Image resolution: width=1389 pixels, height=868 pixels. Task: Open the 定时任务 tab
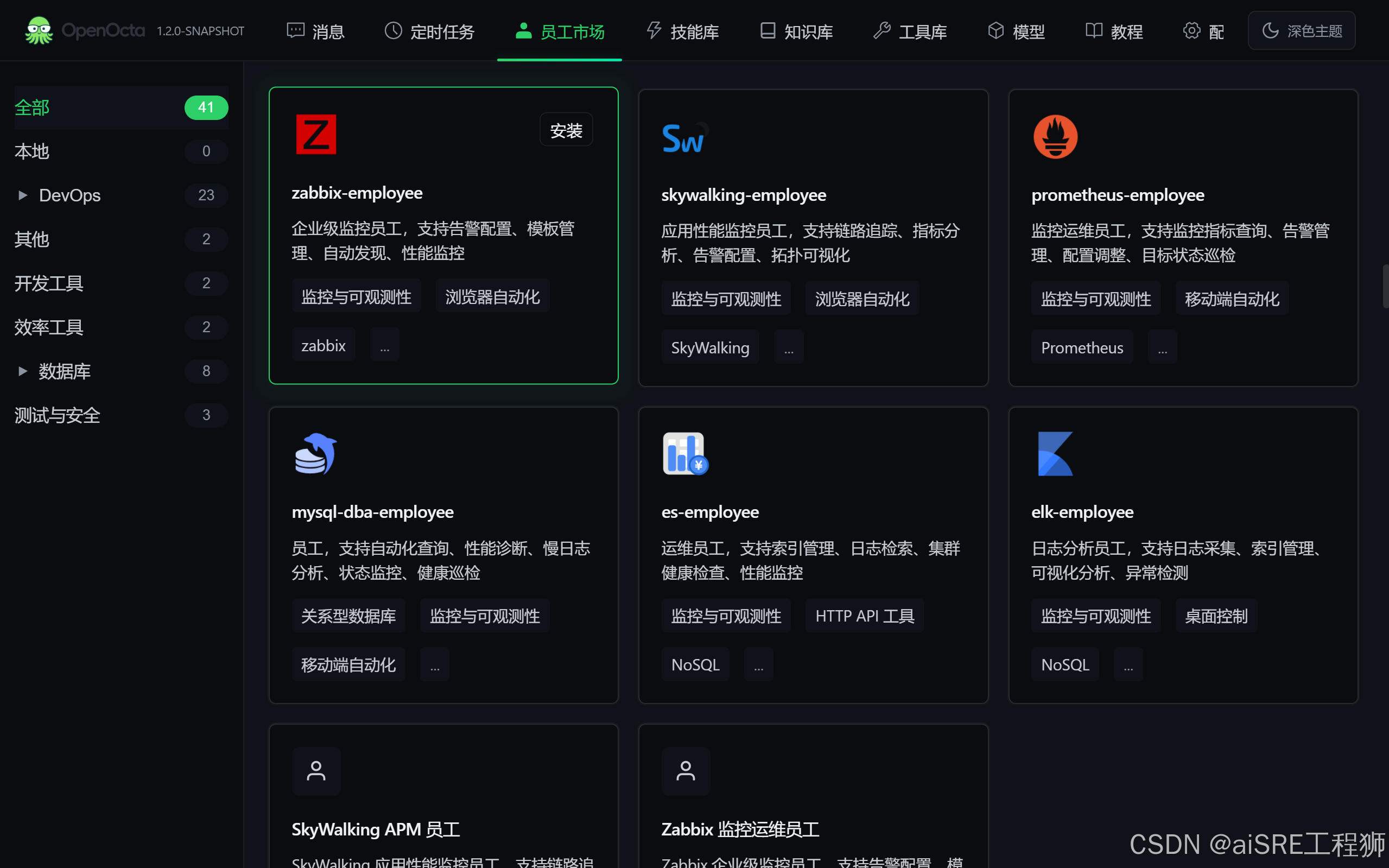pos(429,31)
